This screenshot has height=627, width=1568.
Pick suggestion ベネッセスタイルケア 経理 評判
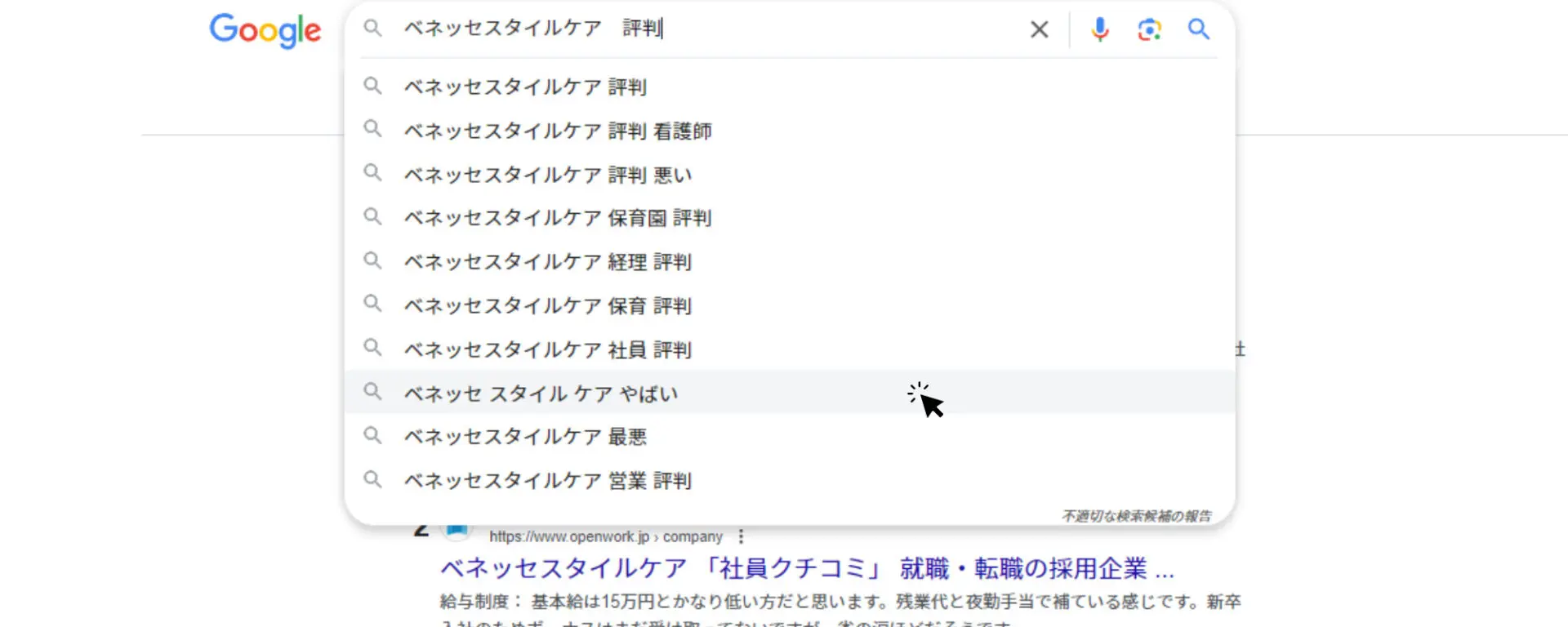pyautogui.click(x=790, y=262)
